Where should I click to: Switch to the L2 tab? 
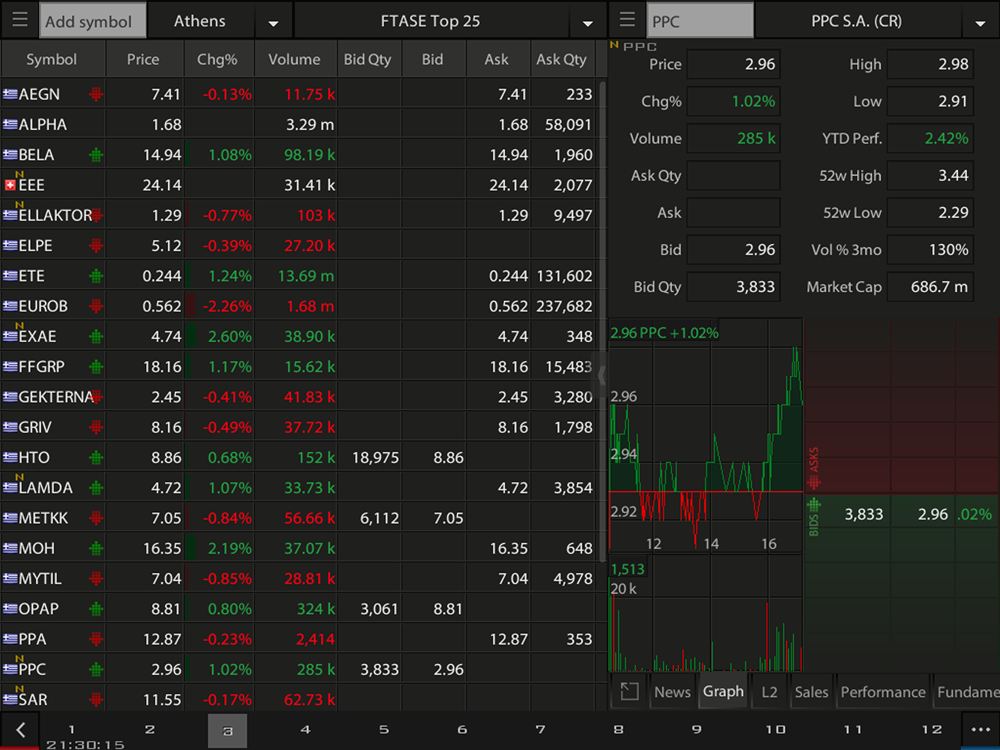pos(770,691)
